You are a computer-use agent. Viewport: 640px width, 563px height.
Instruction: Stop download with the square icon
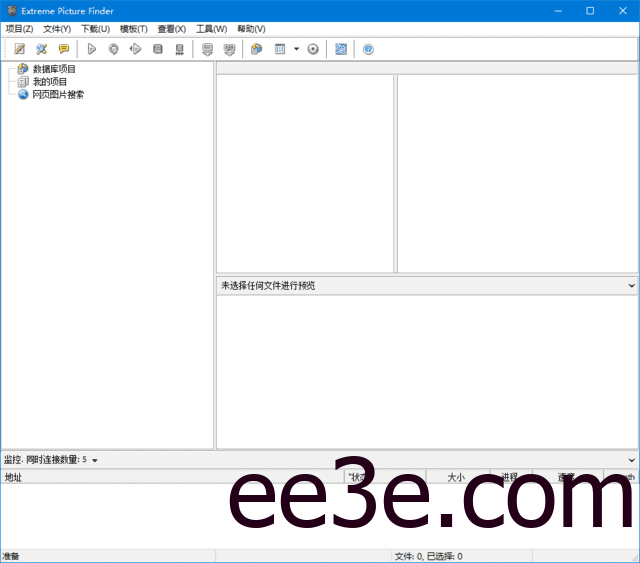[x=158, y=49]
